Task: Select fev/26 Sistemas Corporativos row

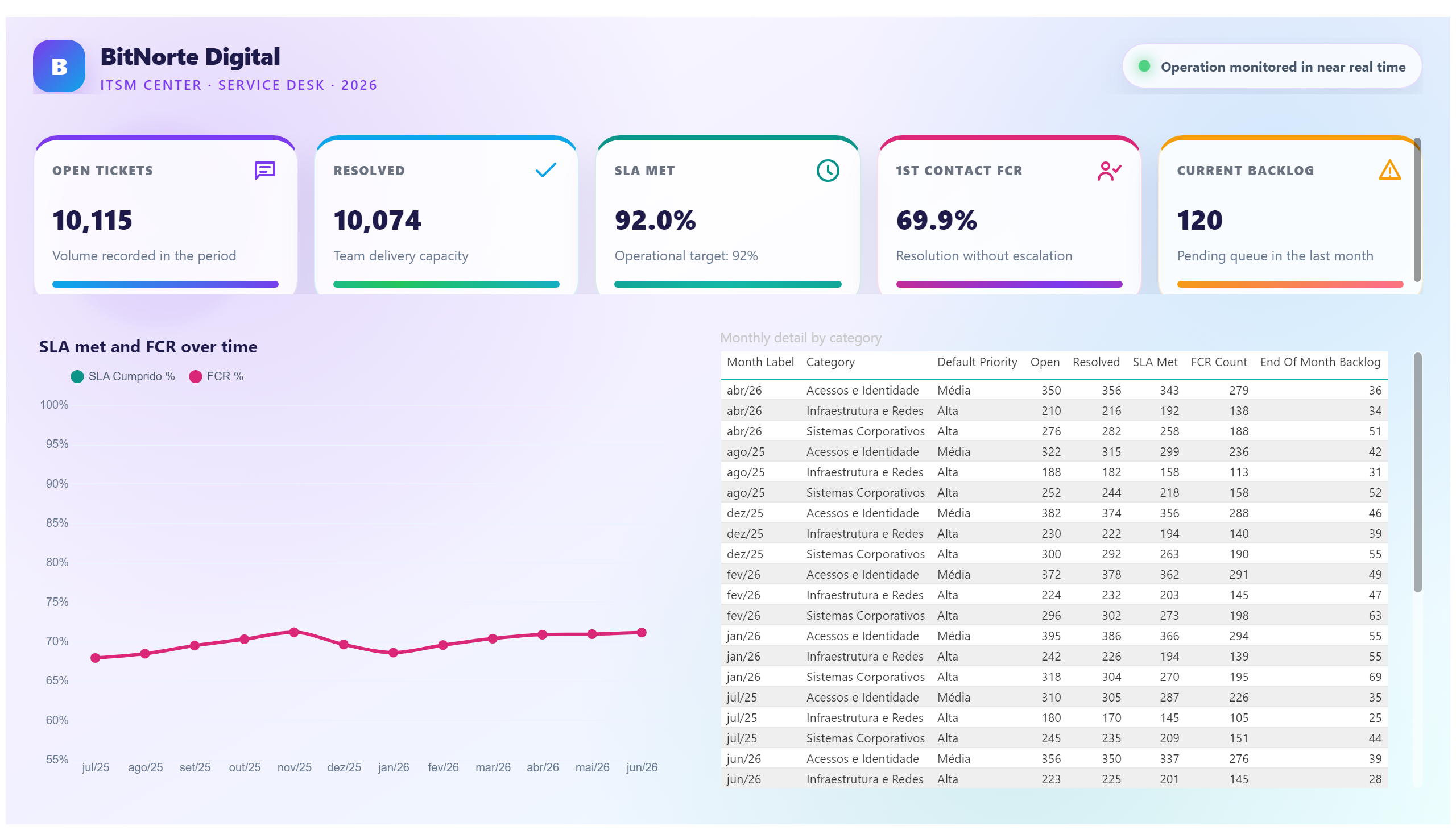Action: pyautogui.click(x=1053, y=616)
